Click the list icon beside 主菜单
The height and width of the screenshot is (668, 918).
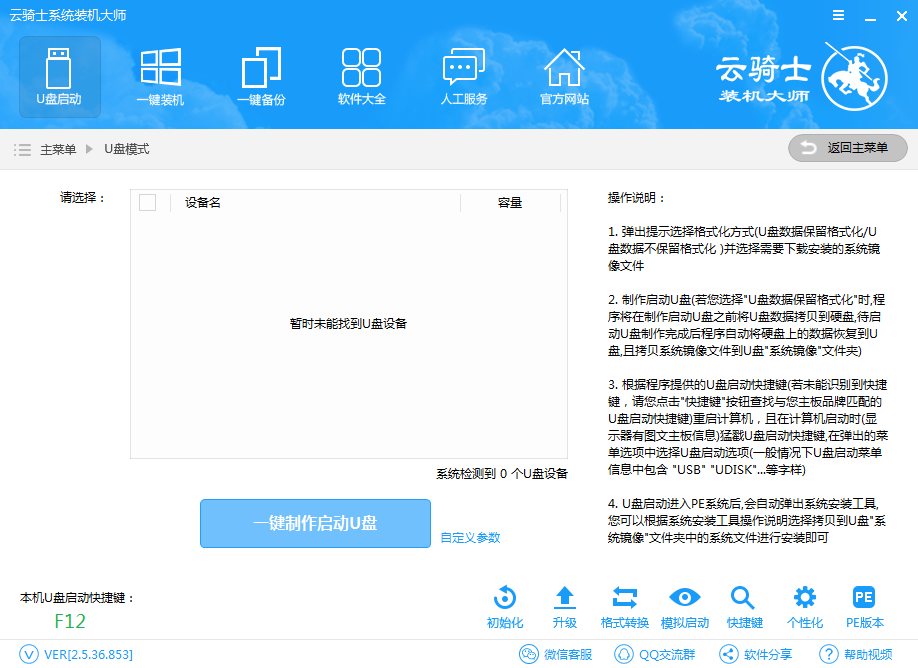tap(22, 150)
